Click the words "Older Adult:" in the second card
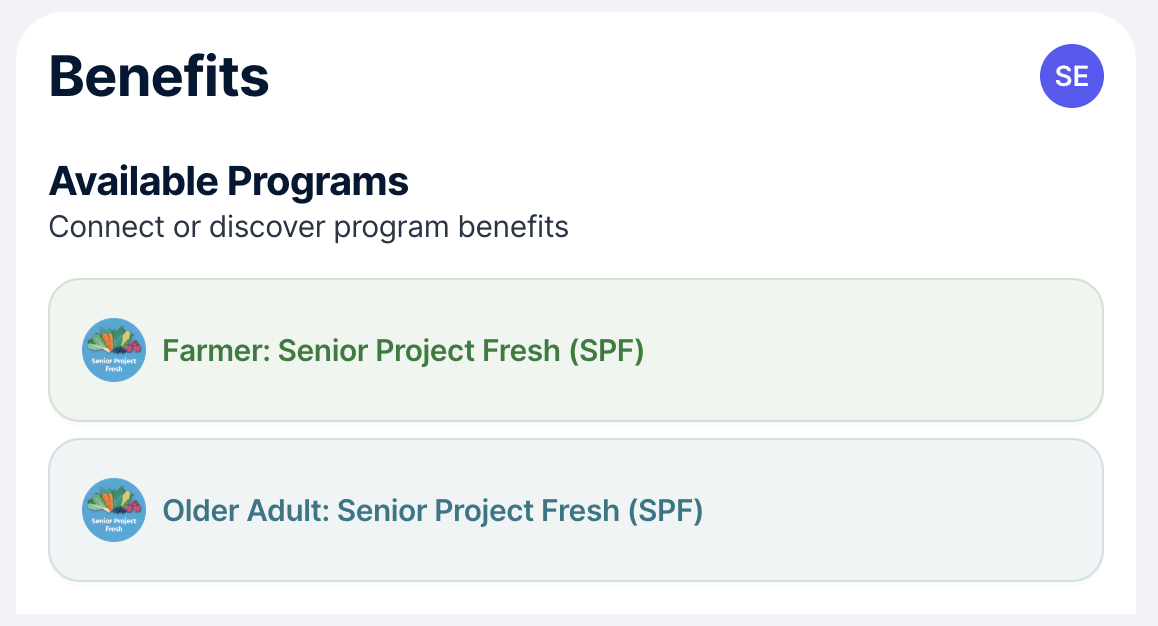The width and height of the screenshot is (1158, 626). [246, 511]
